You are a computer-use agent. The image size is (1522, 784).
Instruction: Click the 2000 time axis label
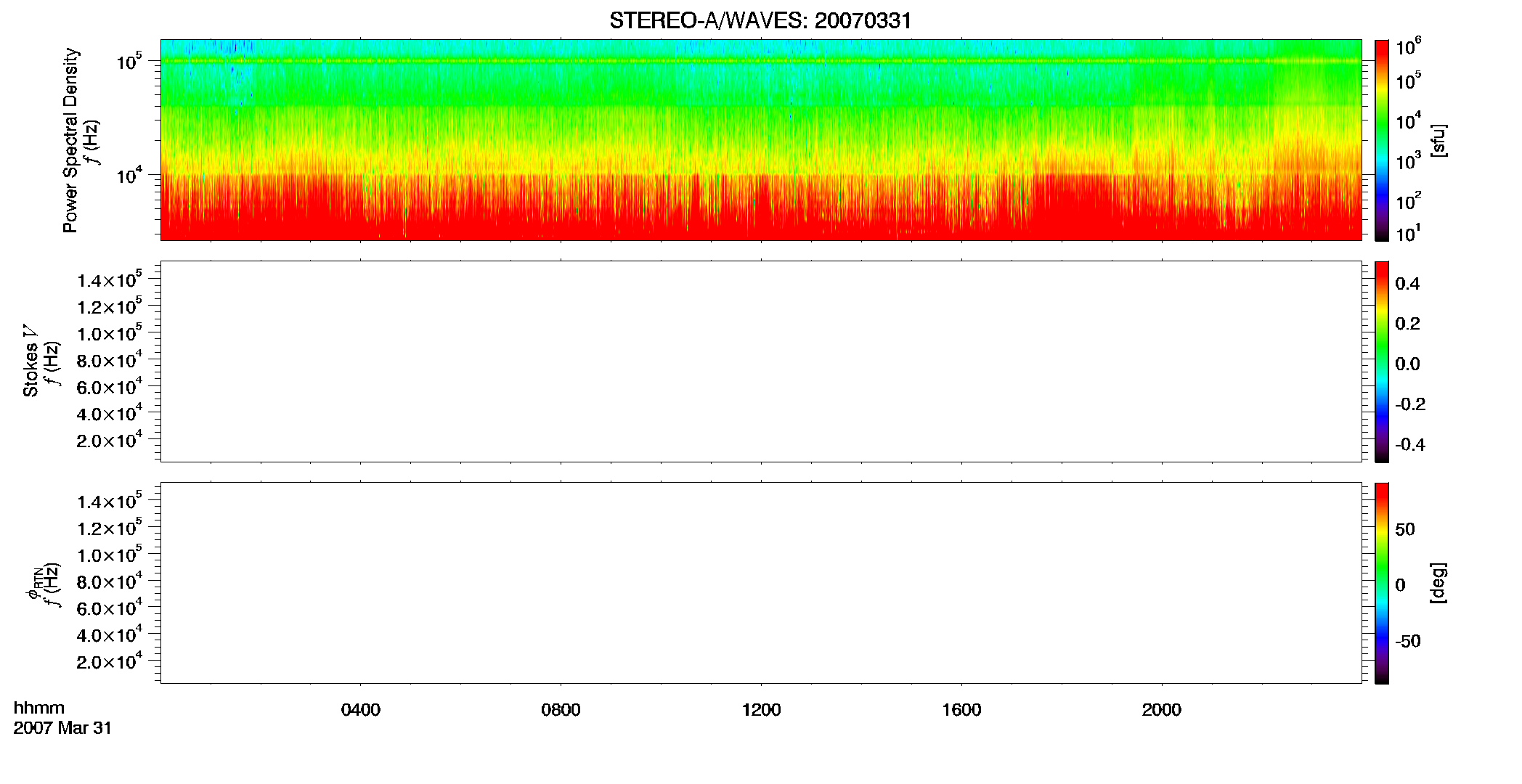click(x=1162, y=710)
